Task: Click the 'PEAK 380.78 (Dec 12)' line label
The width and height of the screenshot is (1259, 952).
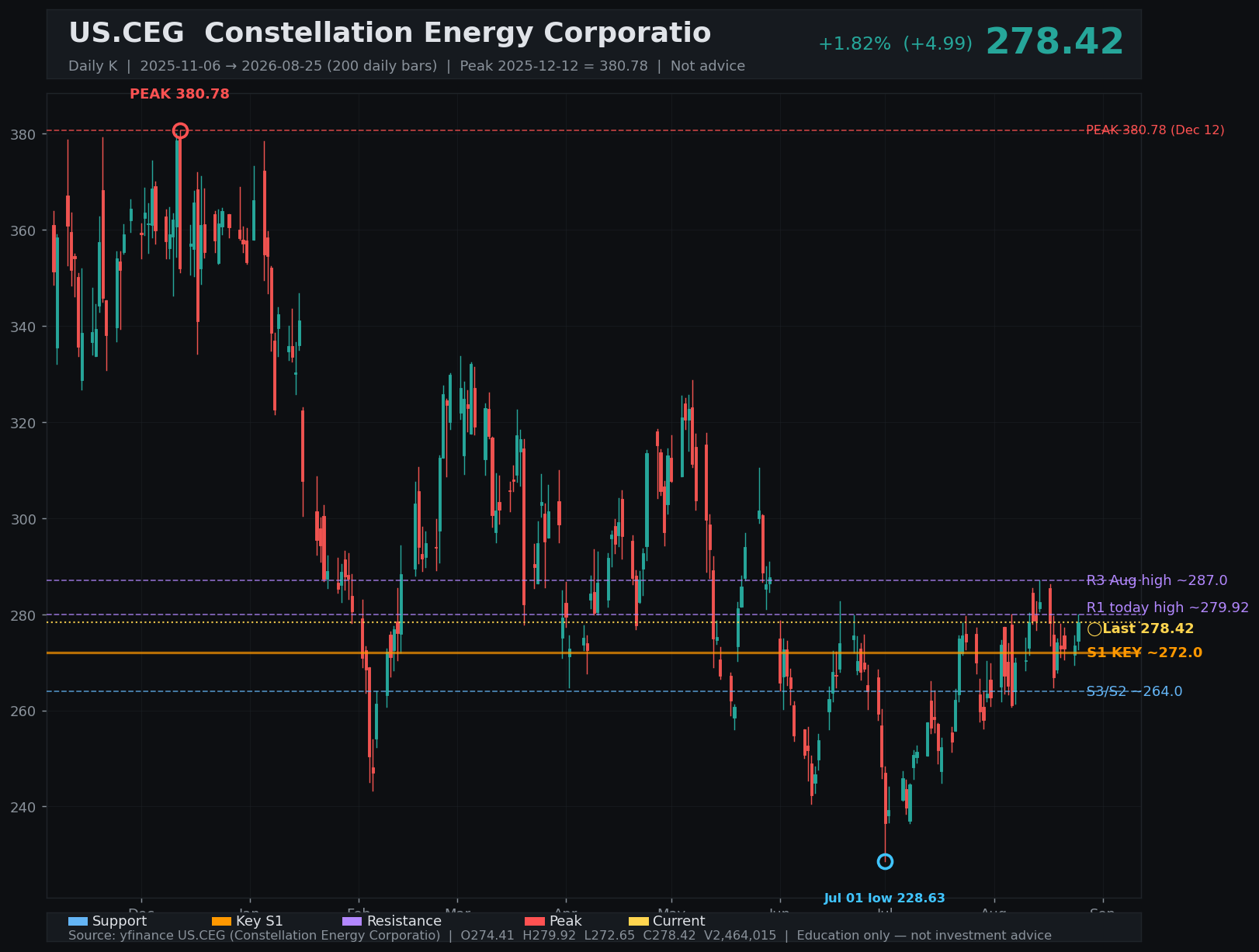Action: pos(1155,130)
